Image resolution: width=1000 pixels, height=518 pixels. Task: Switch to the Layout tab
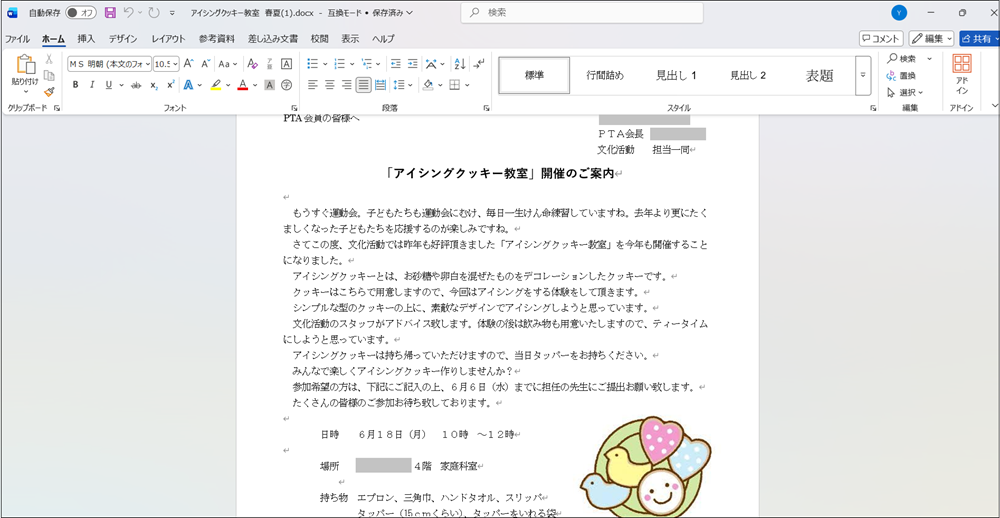(x=168, y=38)
